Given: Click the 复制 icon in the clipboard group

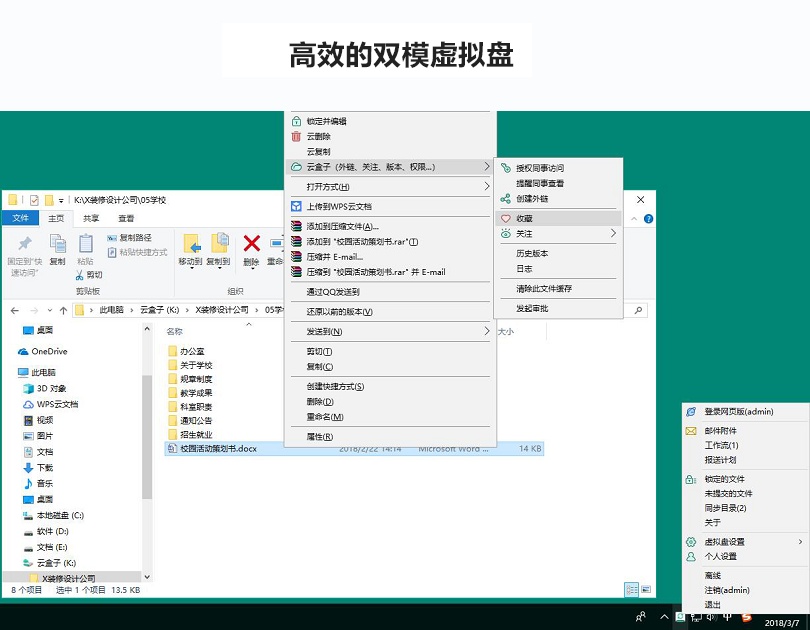Looking at the screenshot, I should coord(57,243).
